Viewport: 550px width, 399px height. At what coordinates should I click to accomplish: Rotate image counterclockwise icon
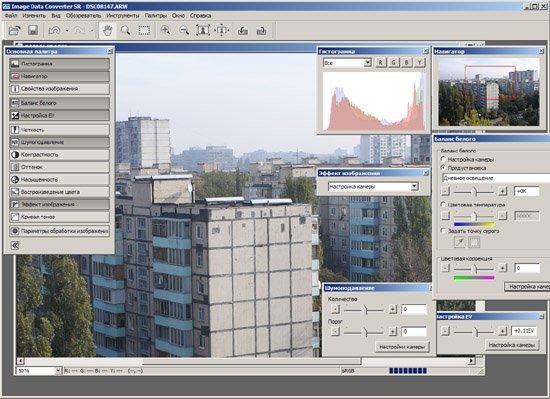coord(242,31)
